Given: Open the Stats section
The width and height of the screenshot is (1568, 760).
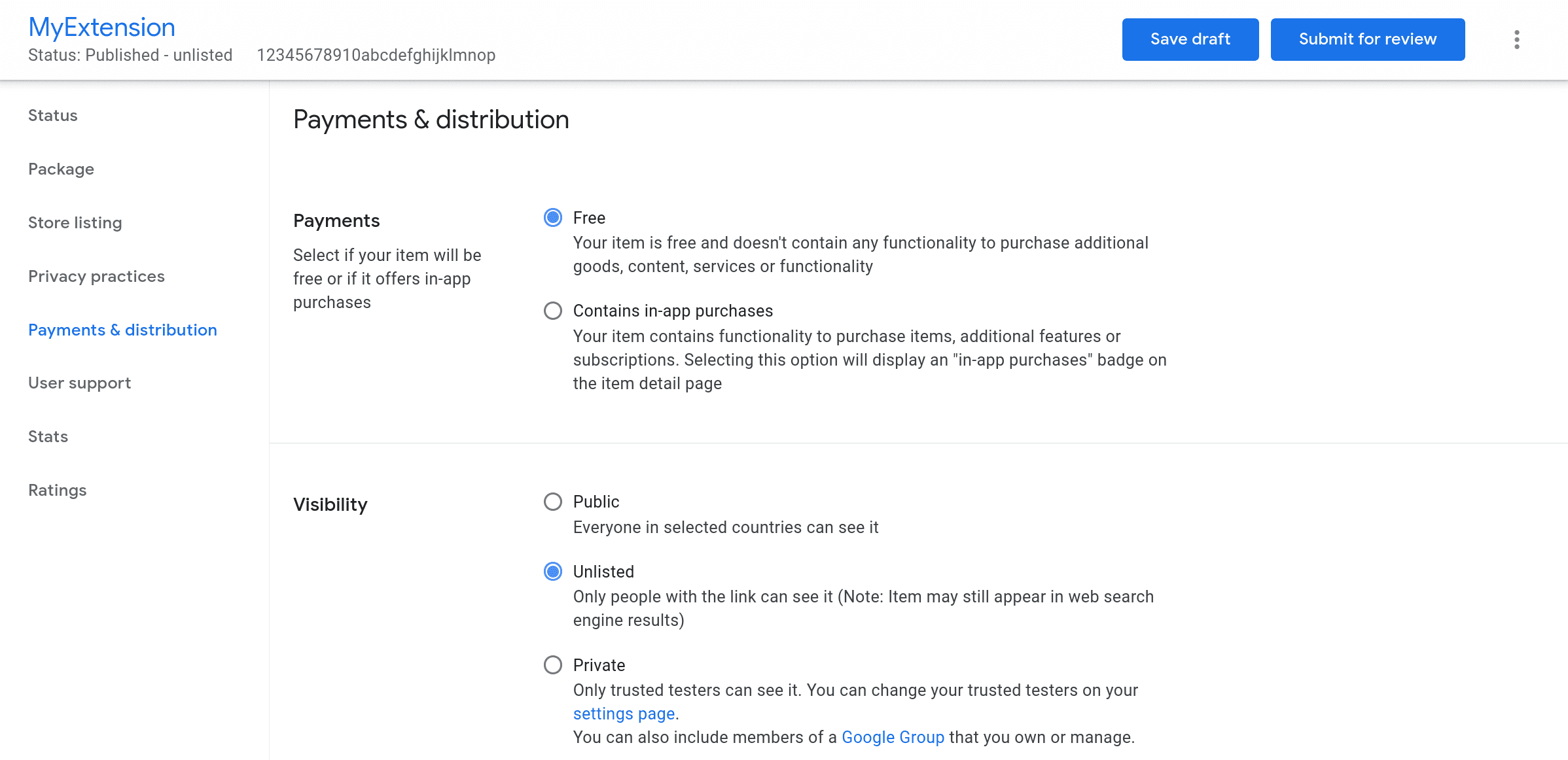Looking at the screenshot, I should (48, 436).
